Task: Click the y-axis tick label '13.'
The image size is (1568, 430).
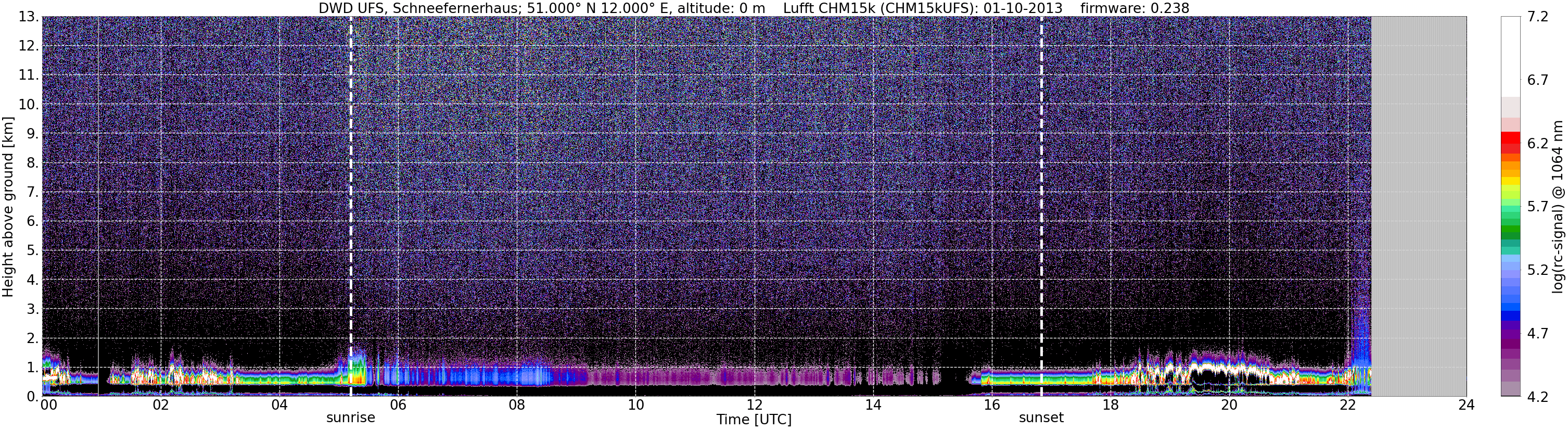Action: [29, 17]
